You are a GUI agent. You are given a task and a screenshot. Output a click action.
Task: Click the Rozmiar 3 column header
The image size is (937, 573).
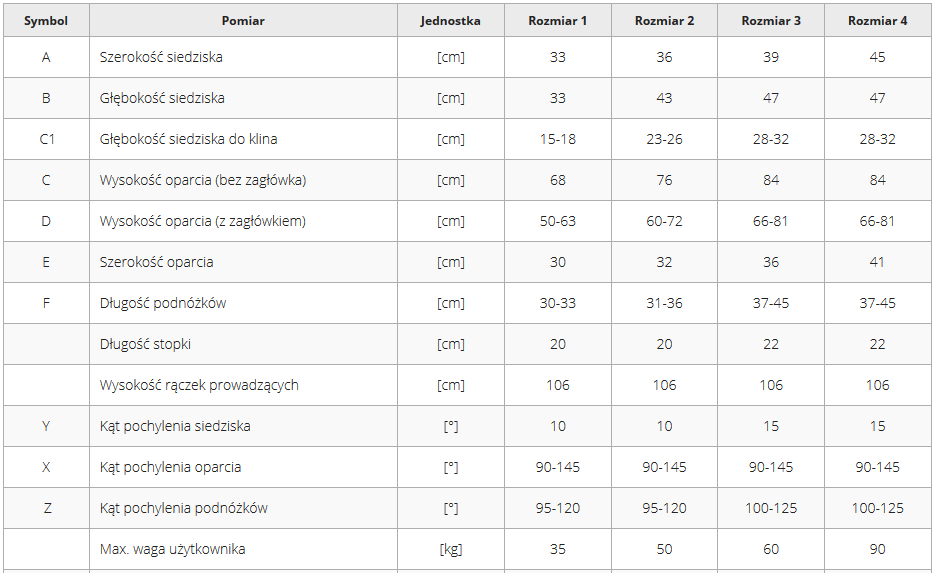771,20
